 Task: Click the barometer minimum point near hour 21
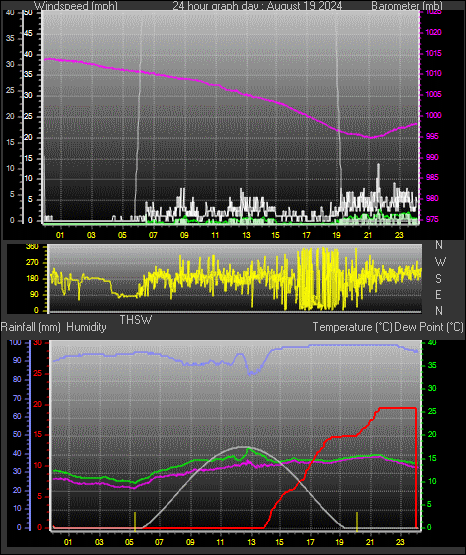tap(371, 137)
